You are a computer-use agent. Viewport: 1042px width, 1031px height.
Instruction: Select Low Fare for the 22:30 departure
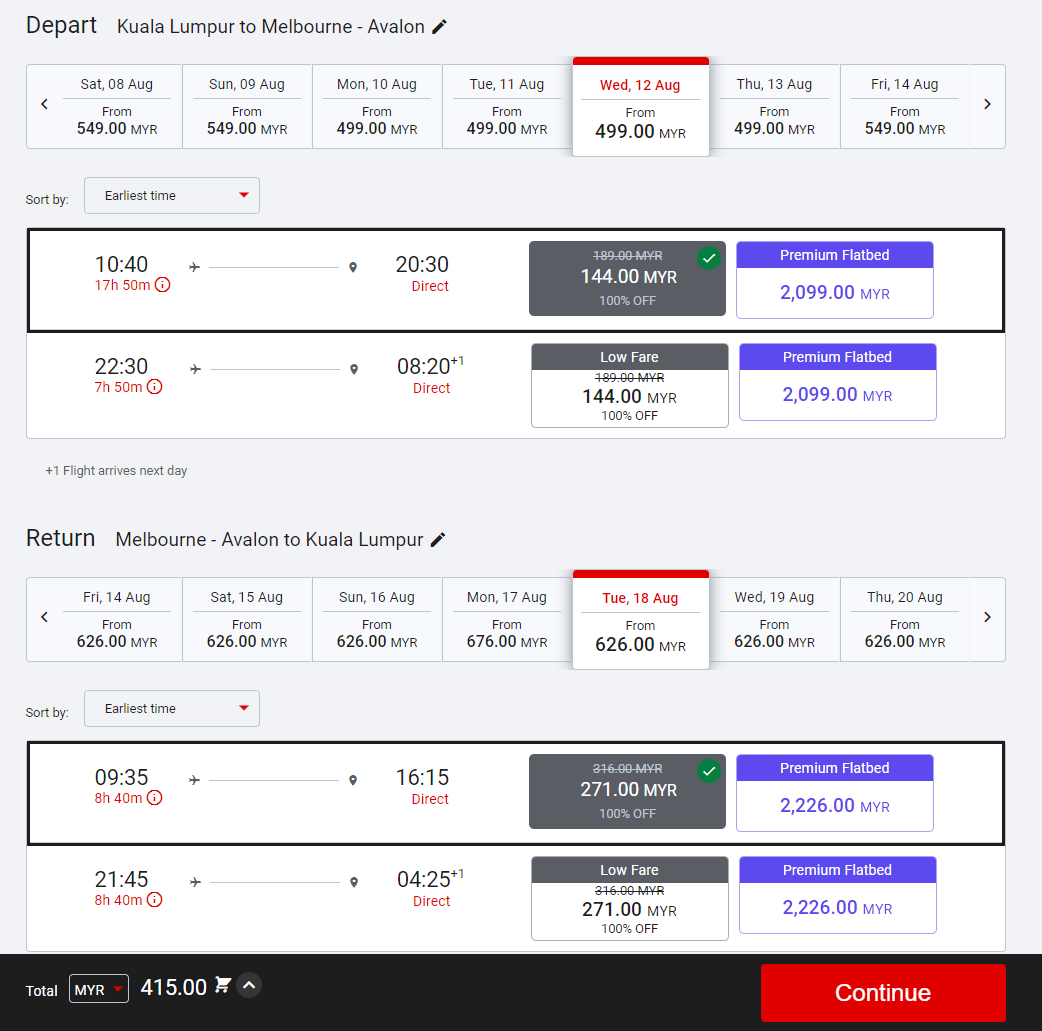(629, 386)
